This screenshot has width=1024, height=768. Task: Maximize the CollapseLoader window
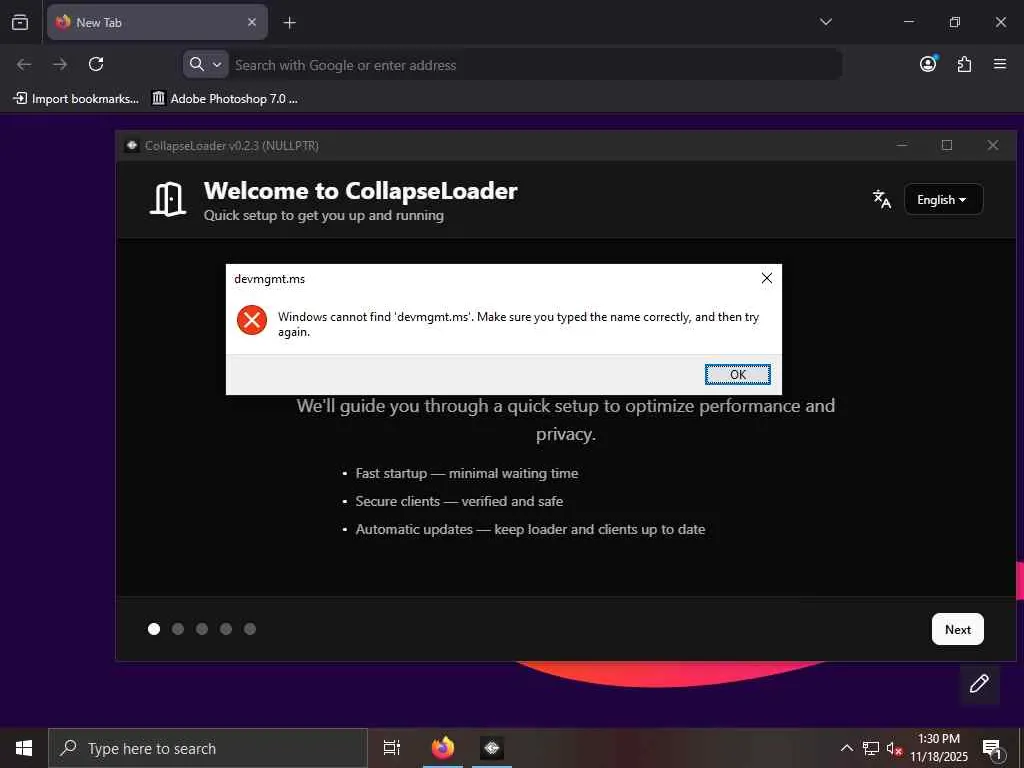coord(947,145)
